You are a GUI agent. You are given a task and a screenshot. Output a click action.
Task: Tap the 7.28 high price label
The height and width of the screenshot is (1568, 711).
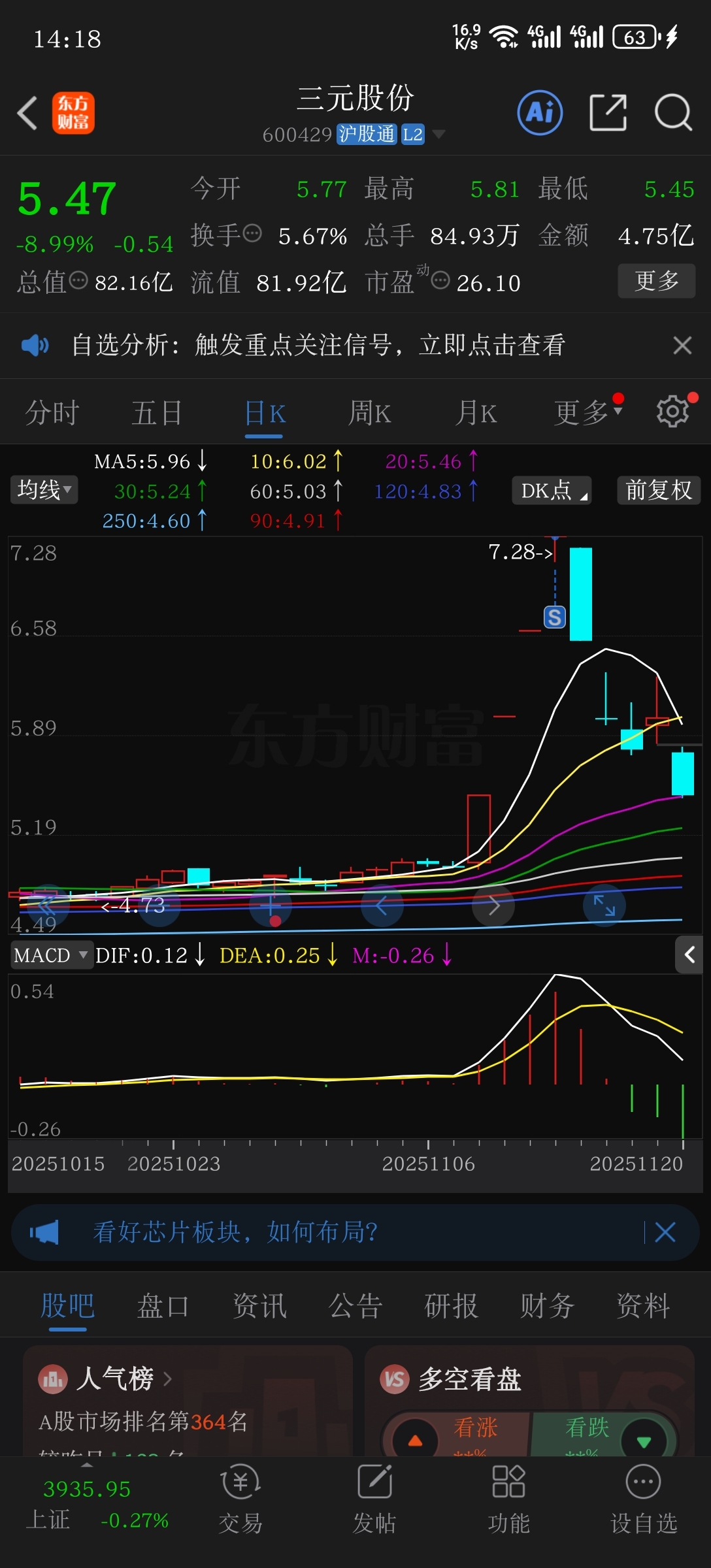coord(521,552)
